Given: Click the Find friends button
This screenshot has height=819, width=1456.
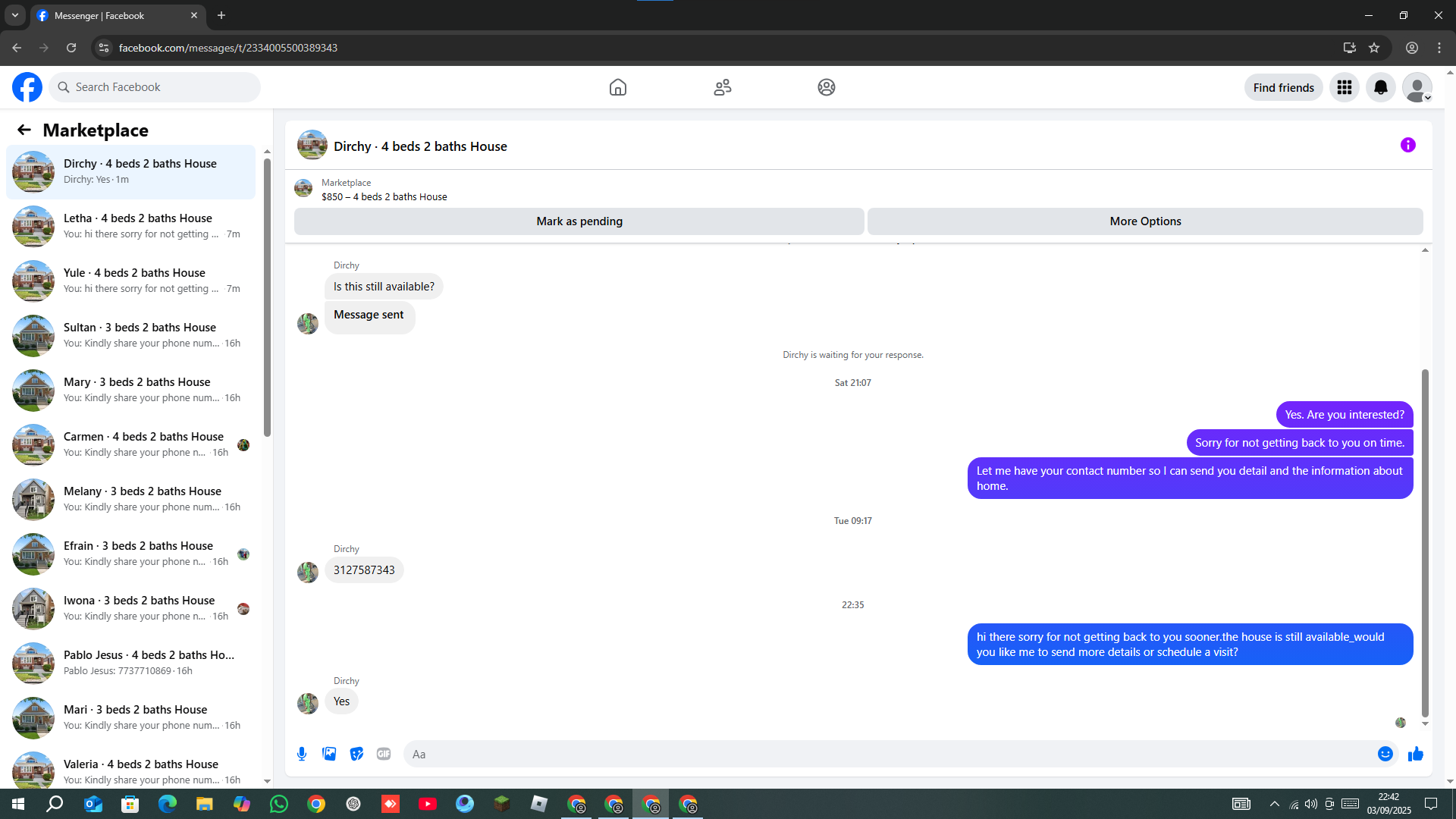Looking at the screenshot, I should click(x=1284, y=87).
